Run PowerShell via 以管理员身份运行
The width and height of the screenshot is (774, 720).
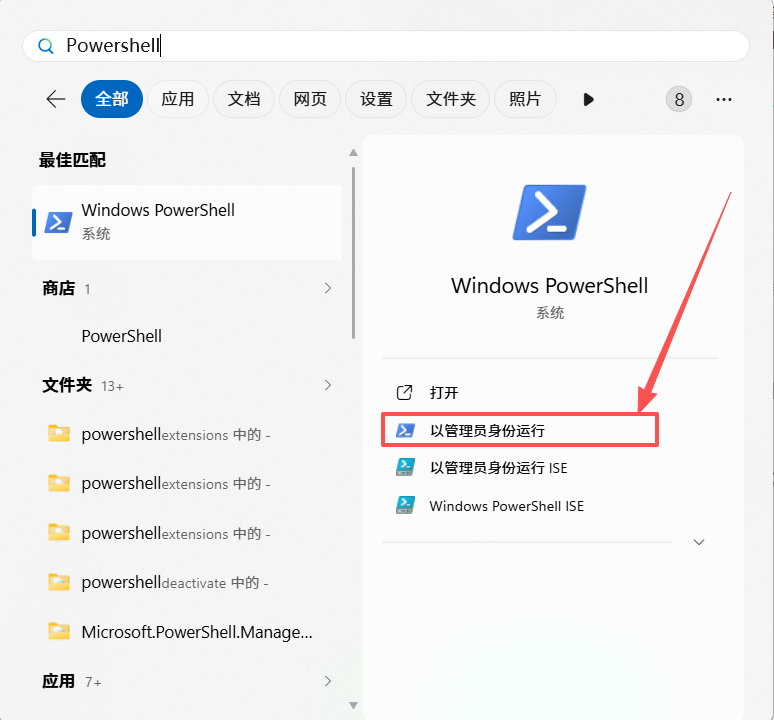520,430
